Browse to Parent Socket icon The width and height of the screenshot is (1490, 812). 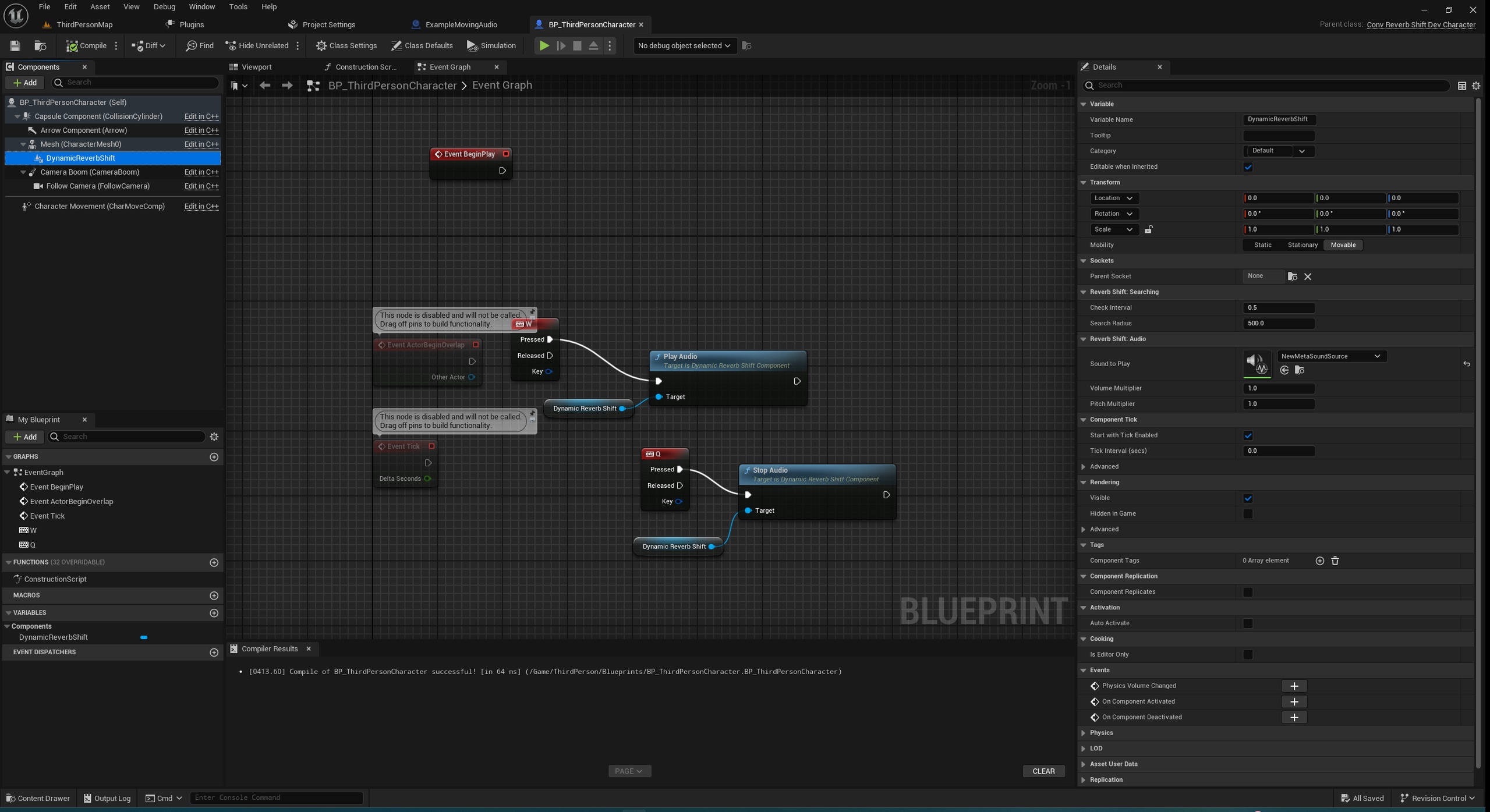click(1292, 276)
